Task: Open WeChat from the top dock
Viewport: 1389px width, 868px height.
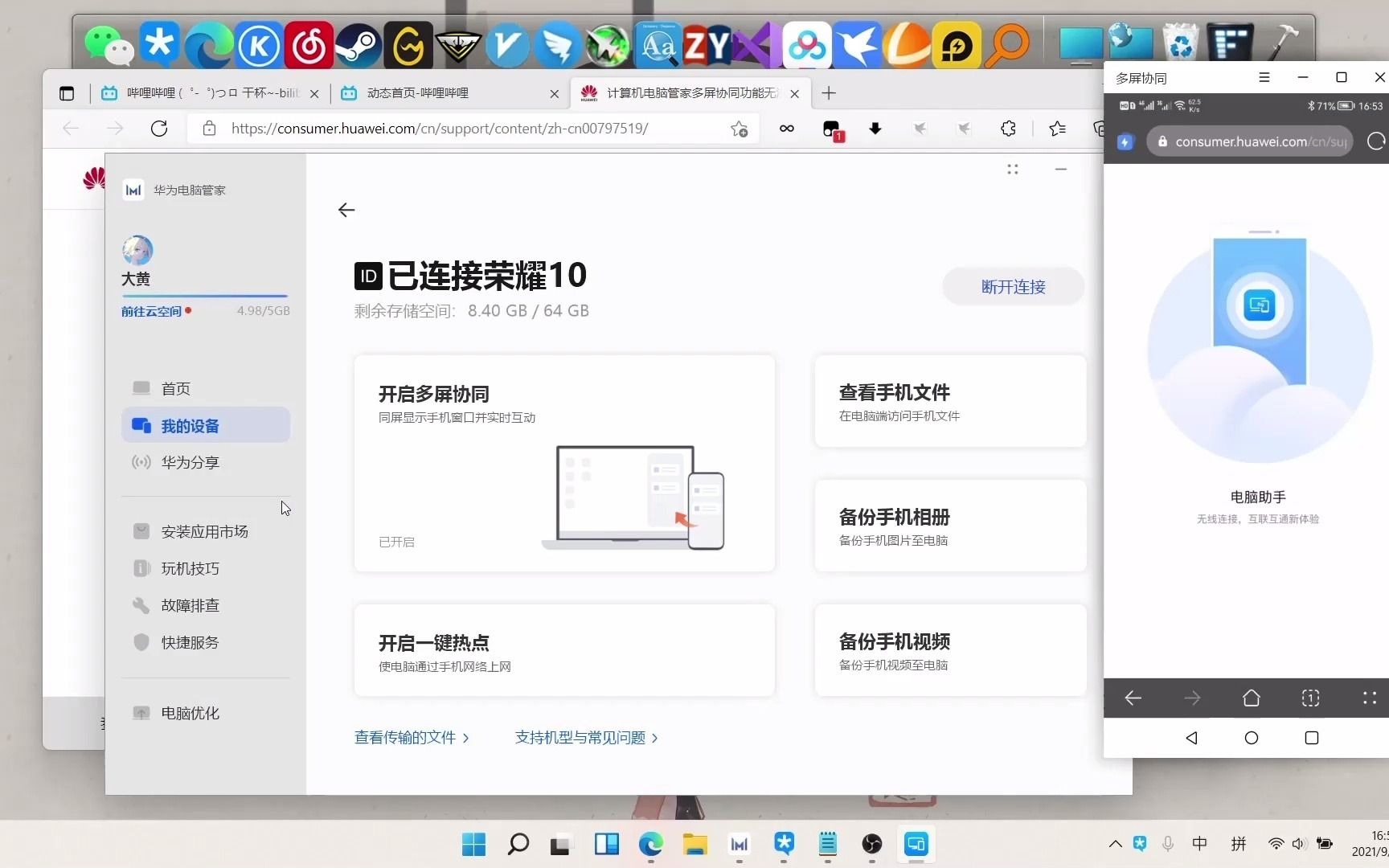Action: click(x=110, y=44)
